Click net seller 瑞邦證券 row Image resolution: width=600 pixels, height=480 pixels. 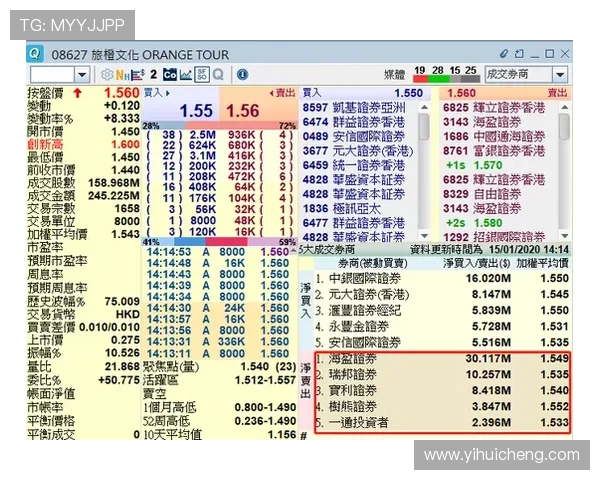point(442,374)
